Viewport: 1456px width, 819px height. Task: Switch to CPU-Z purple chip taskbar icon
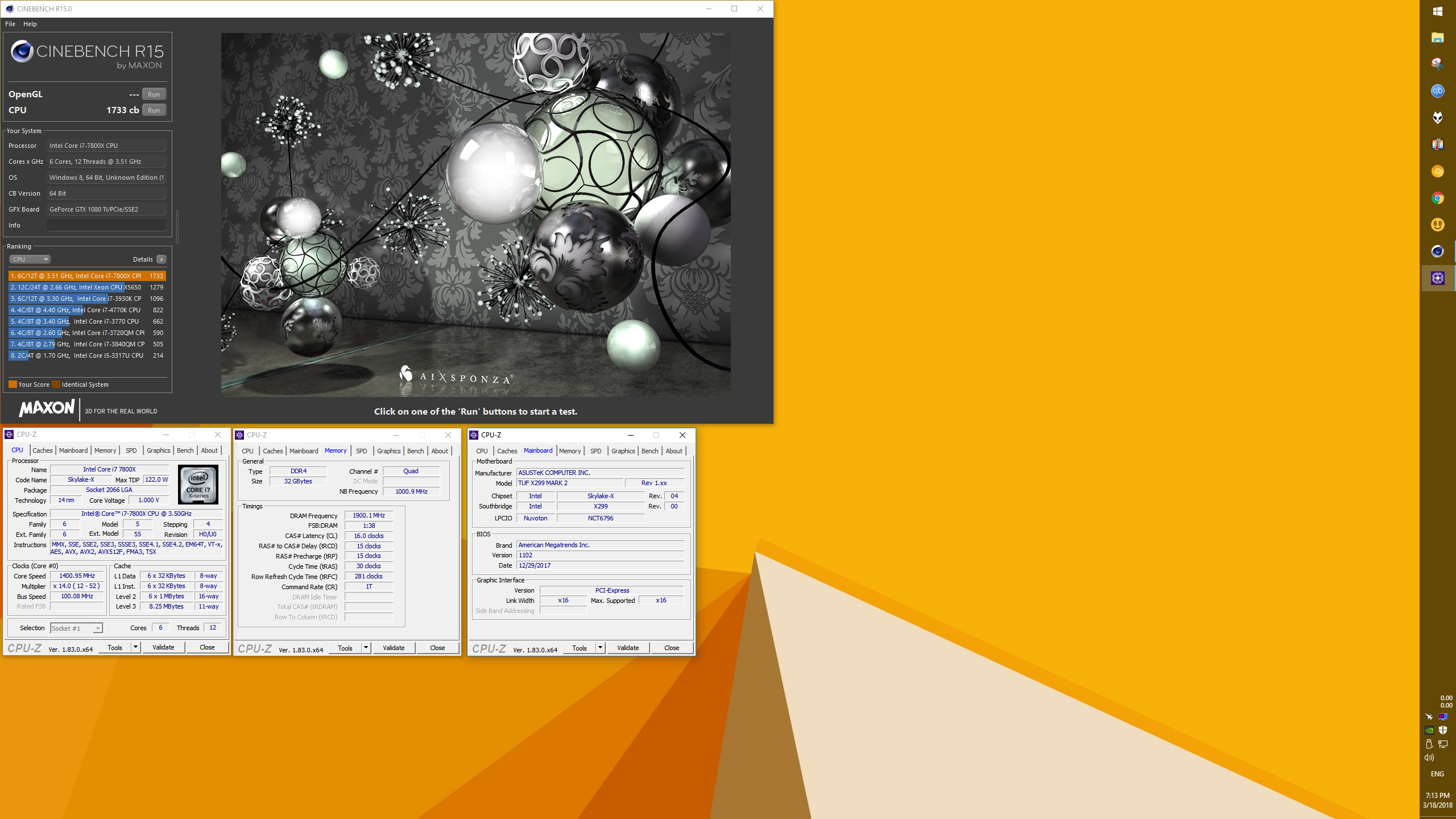pos(1437,278)
